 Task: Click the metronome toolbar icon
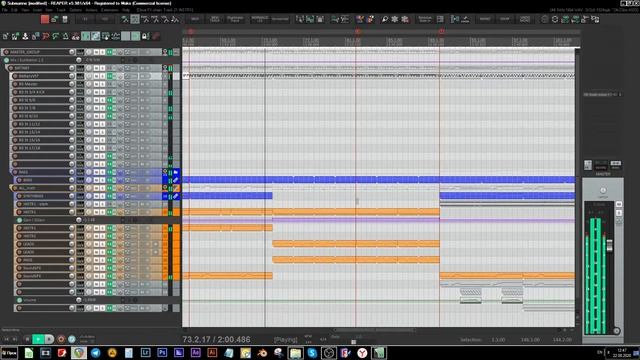pyautogui.click(x=65, y=36)
